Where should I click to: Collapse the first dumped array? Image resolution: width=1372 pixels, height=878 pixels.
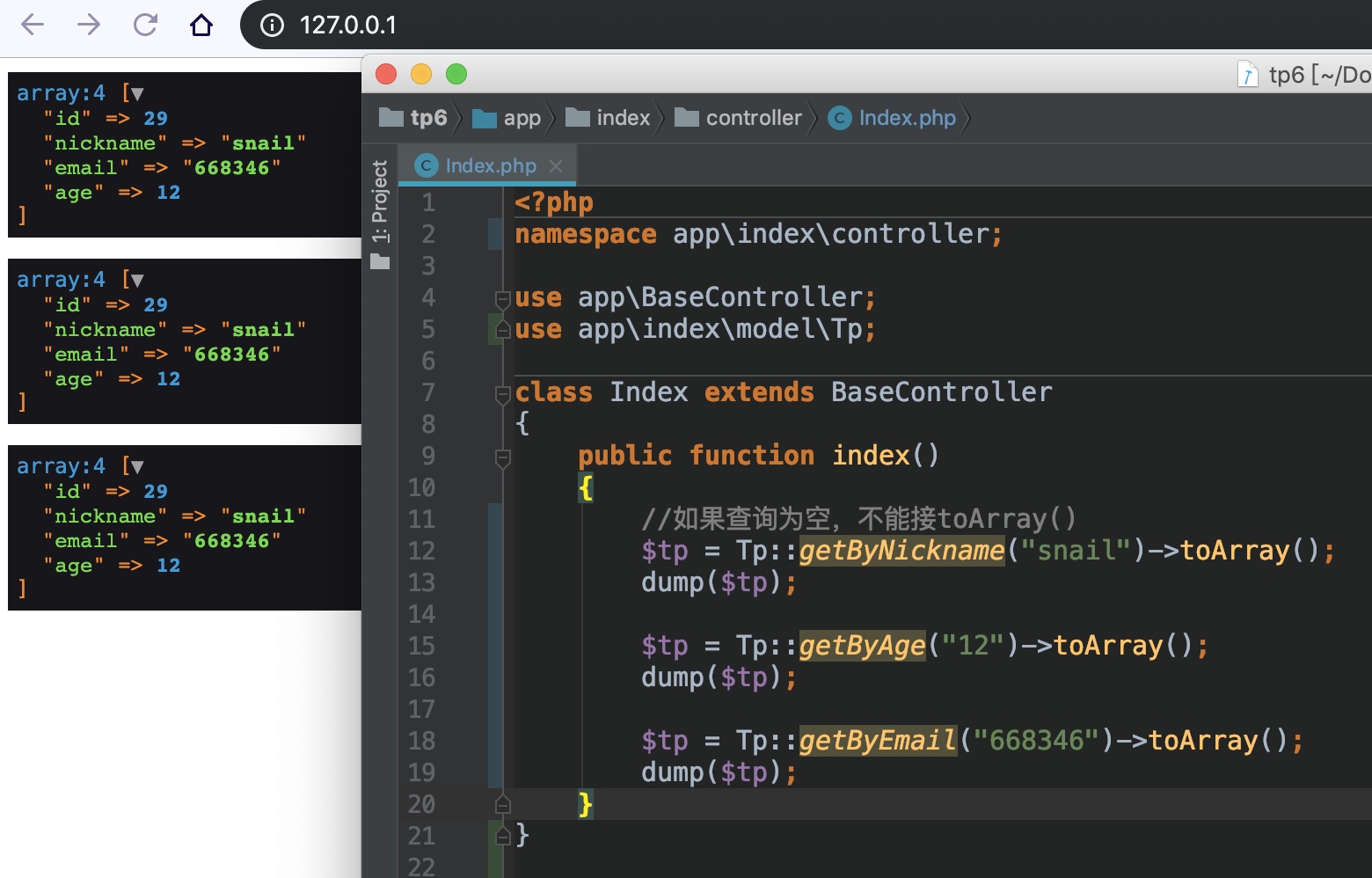[x=137, y=93]
